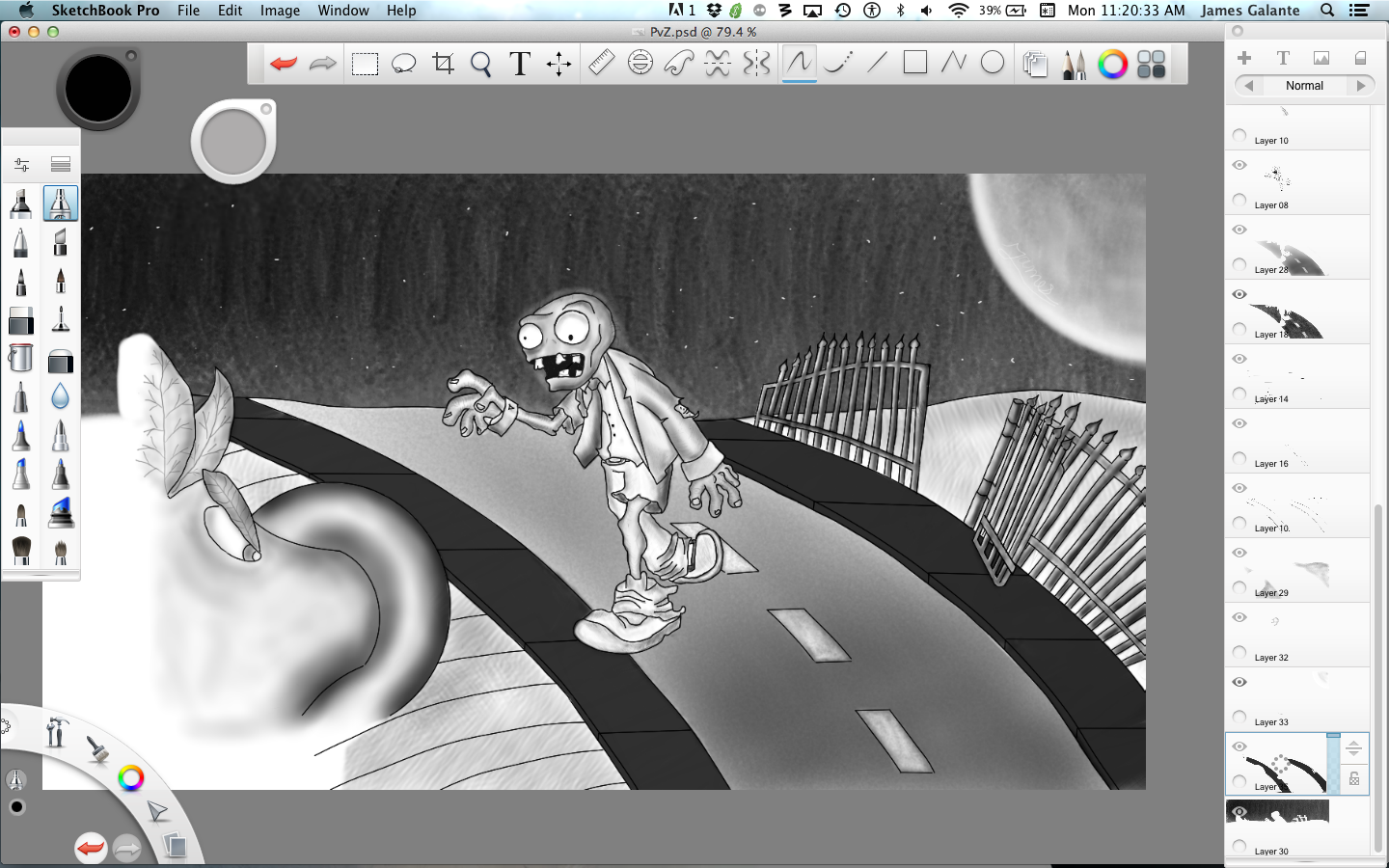Viewport: 1389px width, 868px height.
Task: Open the lagoon brushes icon
Action: (97, 749)
